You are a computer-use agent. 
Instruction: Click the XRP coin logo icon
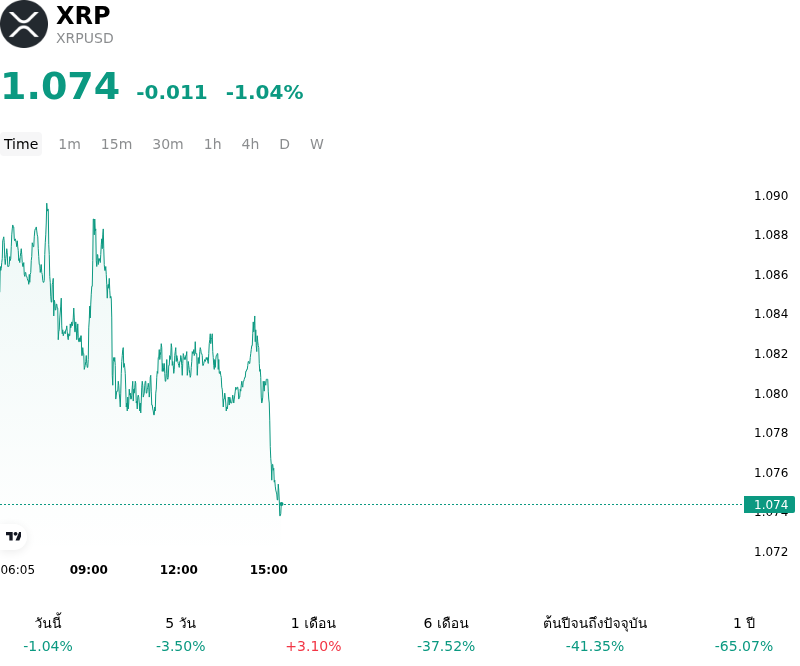pos(23,24)
